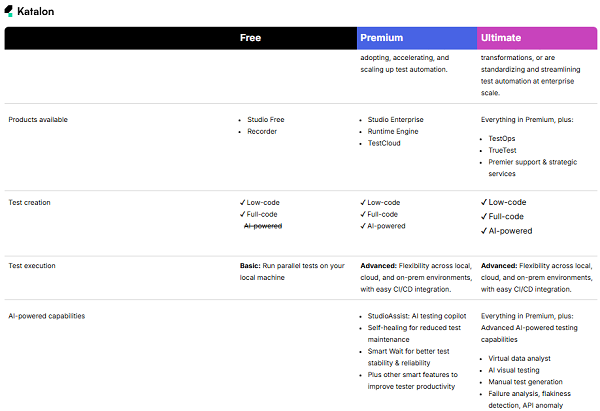This screenshot has height=411, width=600.
Task: Click TestOps in Ultimate products list
Action: (x=502, y=139)
